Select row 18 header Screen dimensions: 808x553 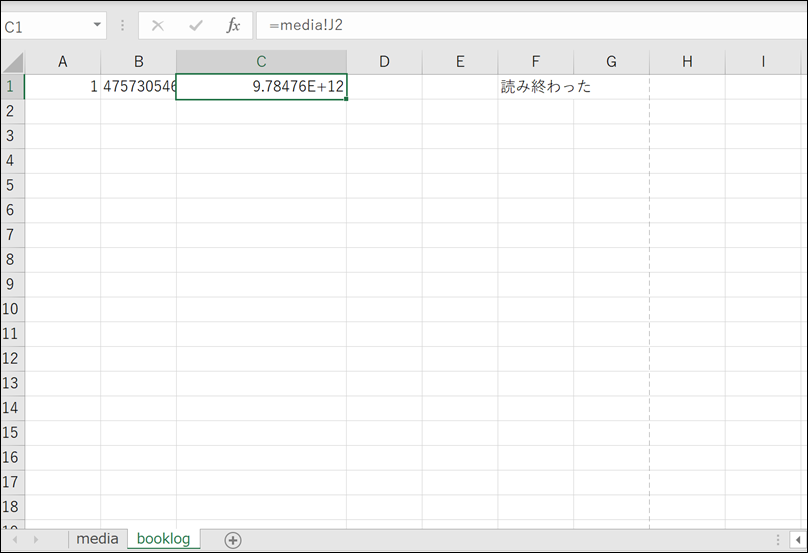(12, 507)
